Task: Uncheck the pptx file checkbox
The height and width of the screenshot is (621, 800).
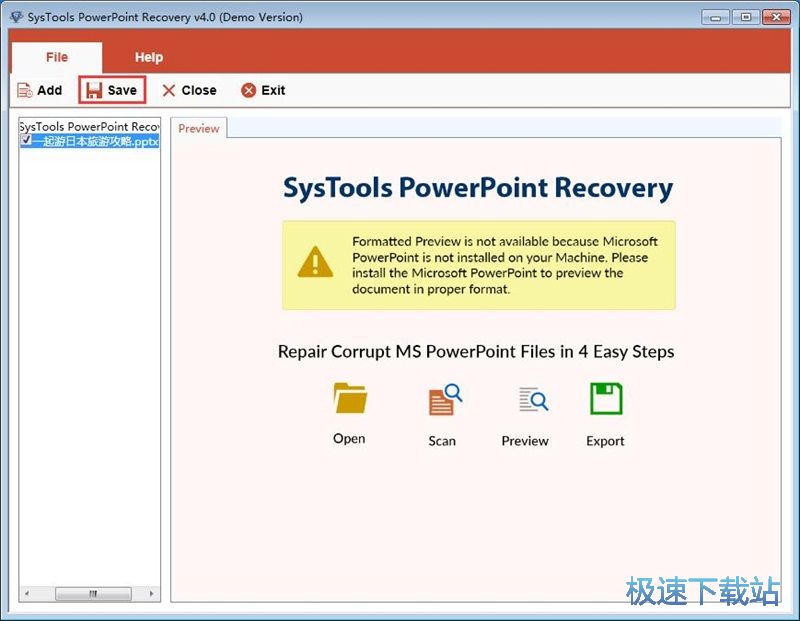Action: 27,140
